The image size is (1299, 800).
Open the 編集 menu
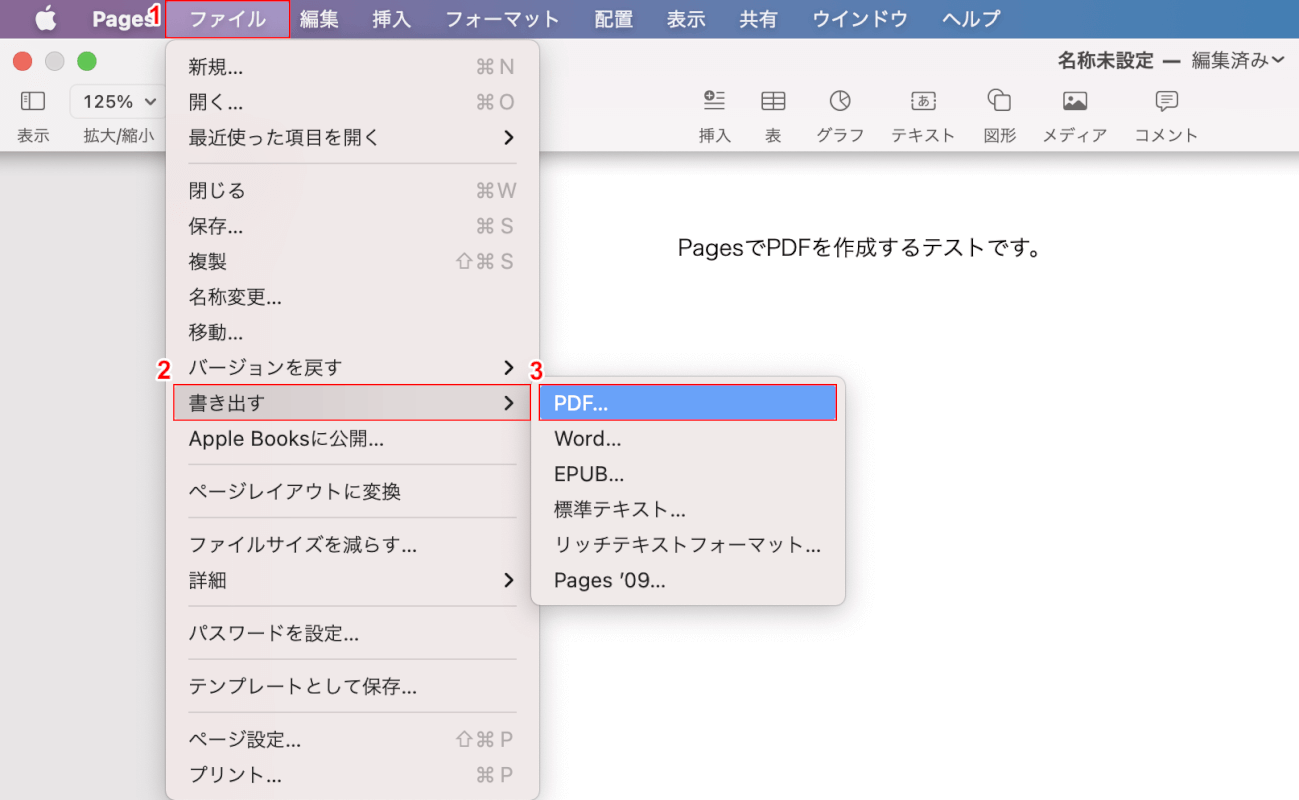click(x=320, y=19)
